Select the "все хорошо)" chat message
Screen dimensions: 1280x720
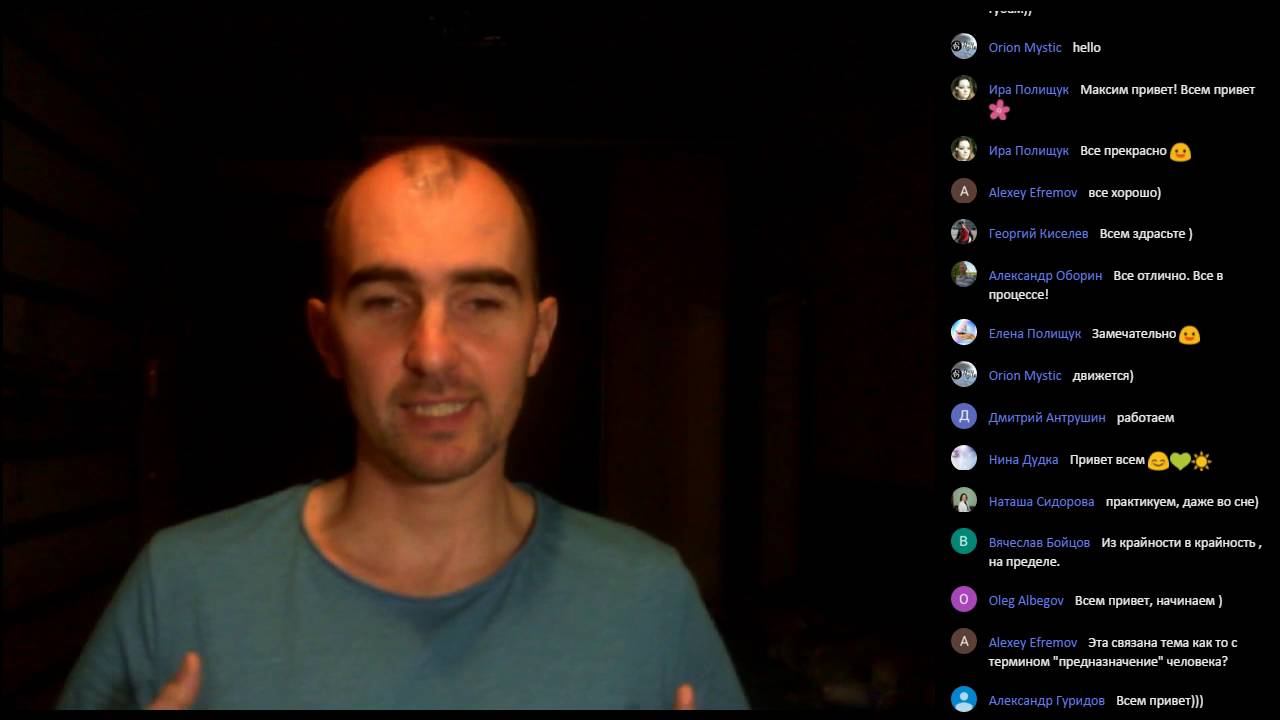(1124, 192)
